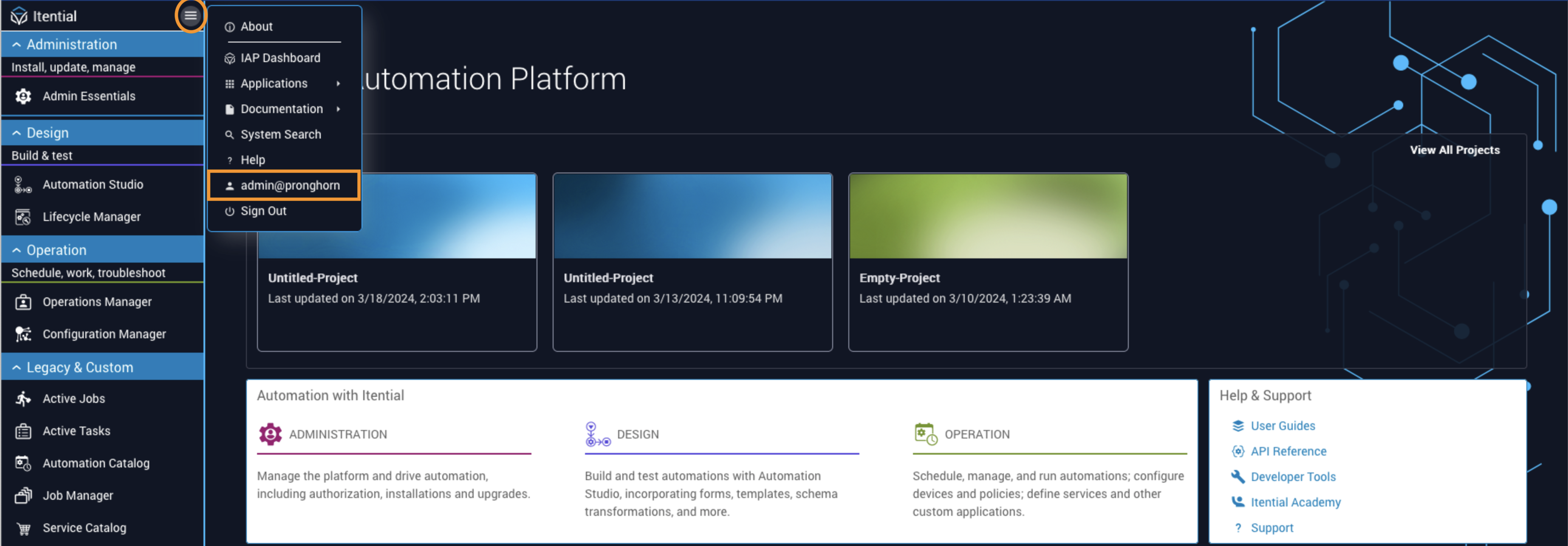Viewport: 1568px width, 546px height.
Task: Collapse the Operation section
Action: (17, 250)
